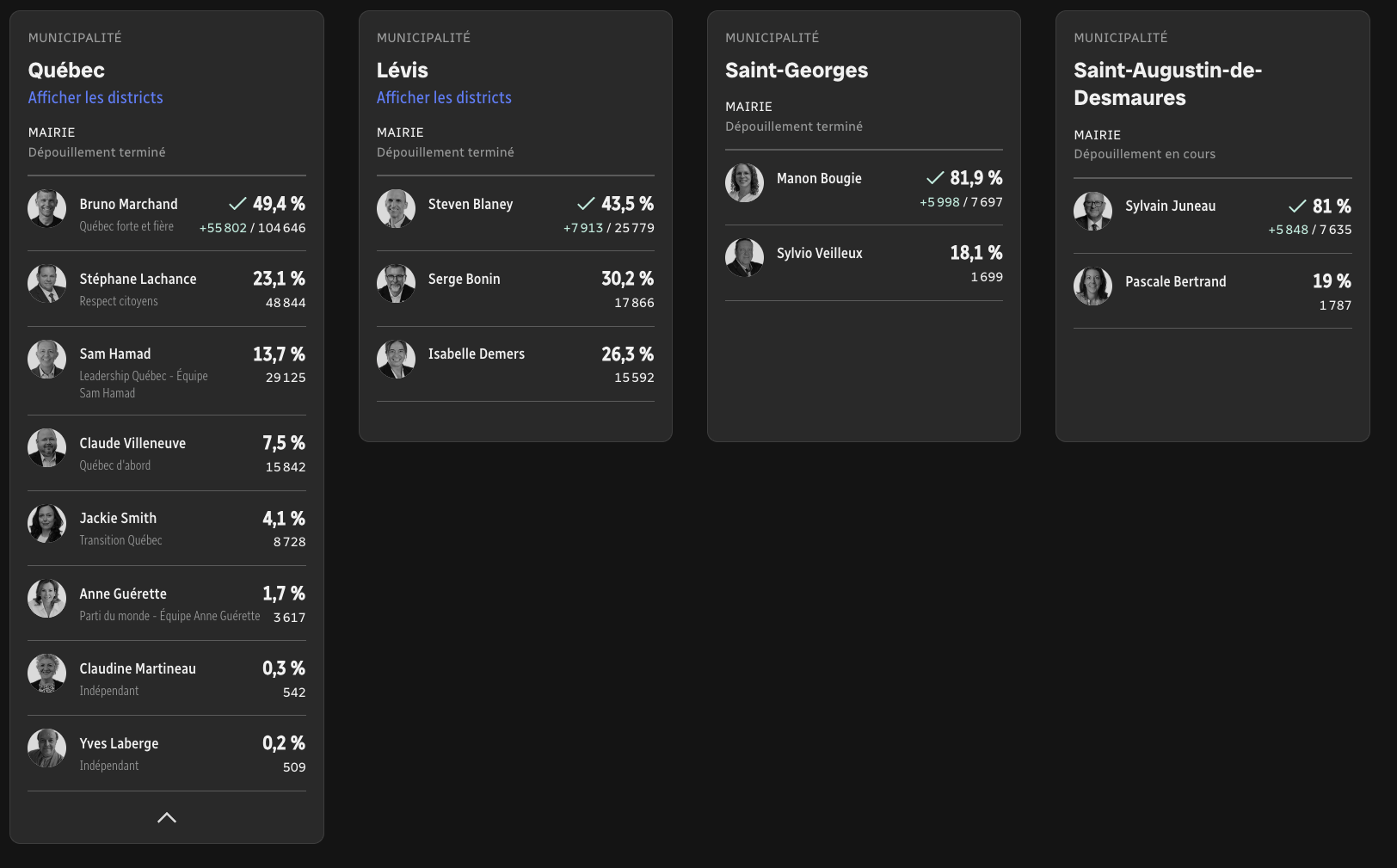Click Sylvain Juneau's avatar picture
This screenshot has width=1397, height=868.
1092,211
